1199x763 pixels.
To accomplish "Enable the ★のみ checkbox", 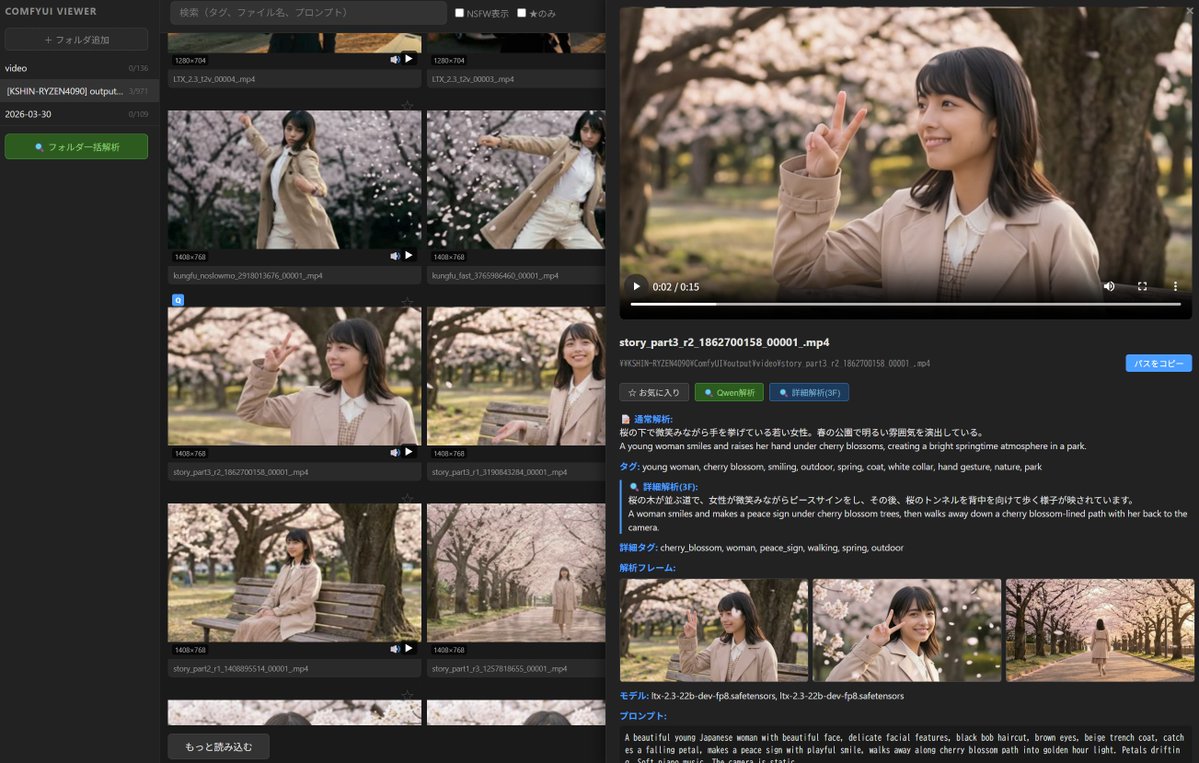I will 522,13.
